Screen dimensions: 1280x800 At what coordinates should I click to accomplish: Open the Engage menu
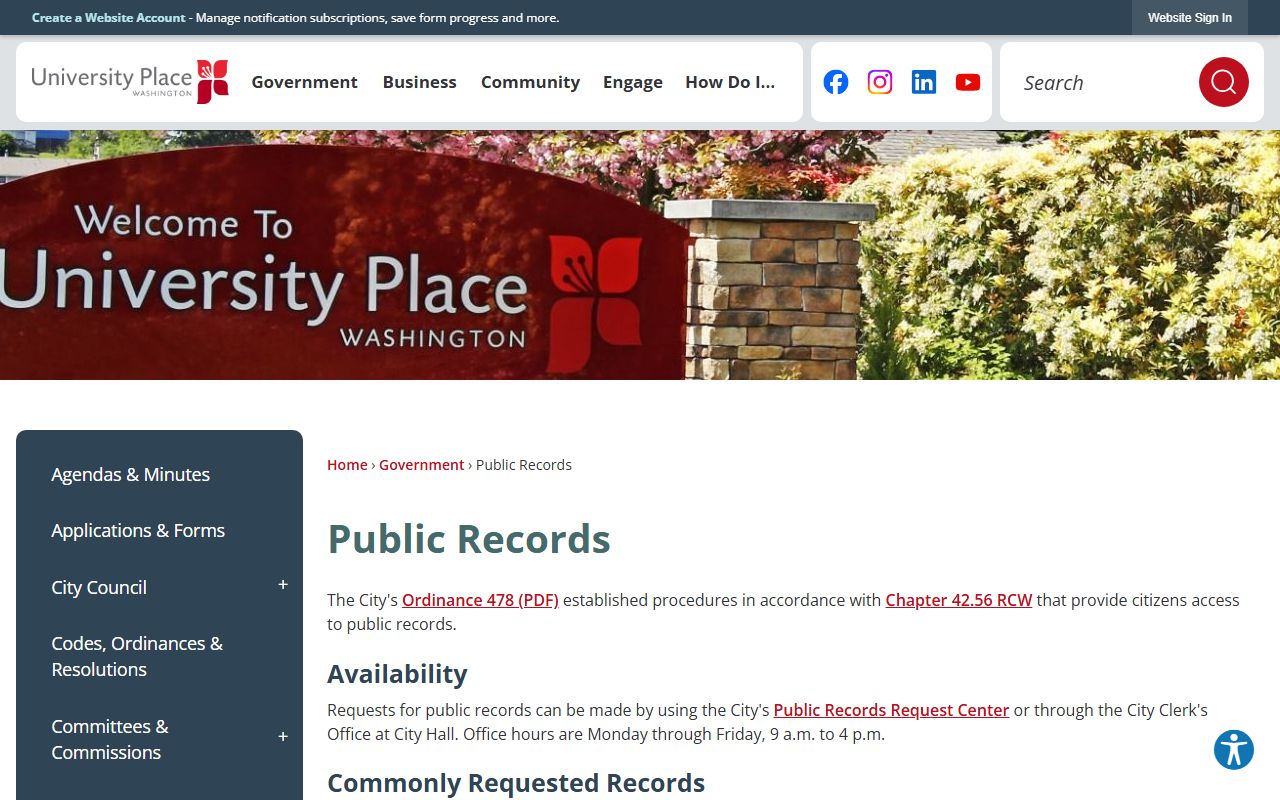[633, 82]
